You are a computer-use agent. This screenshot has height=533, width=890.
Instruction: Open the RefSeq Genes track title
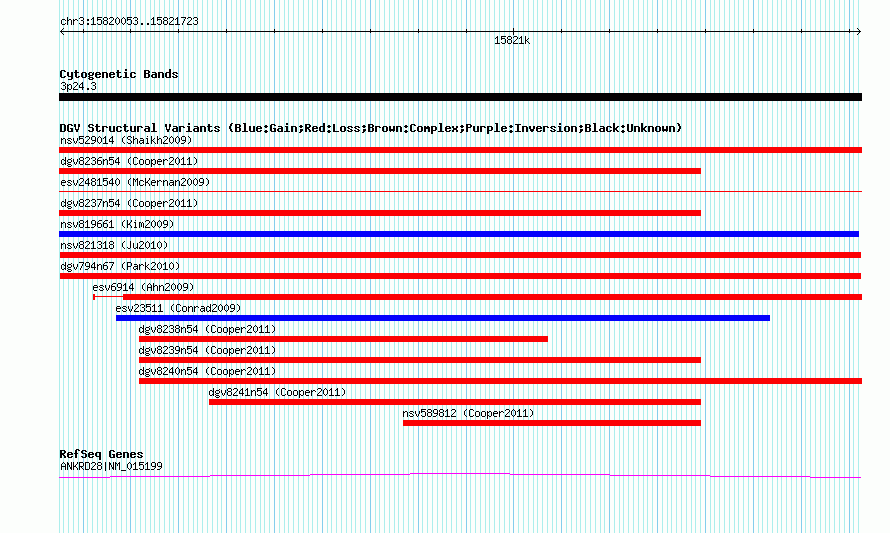(x=101, y=454)
